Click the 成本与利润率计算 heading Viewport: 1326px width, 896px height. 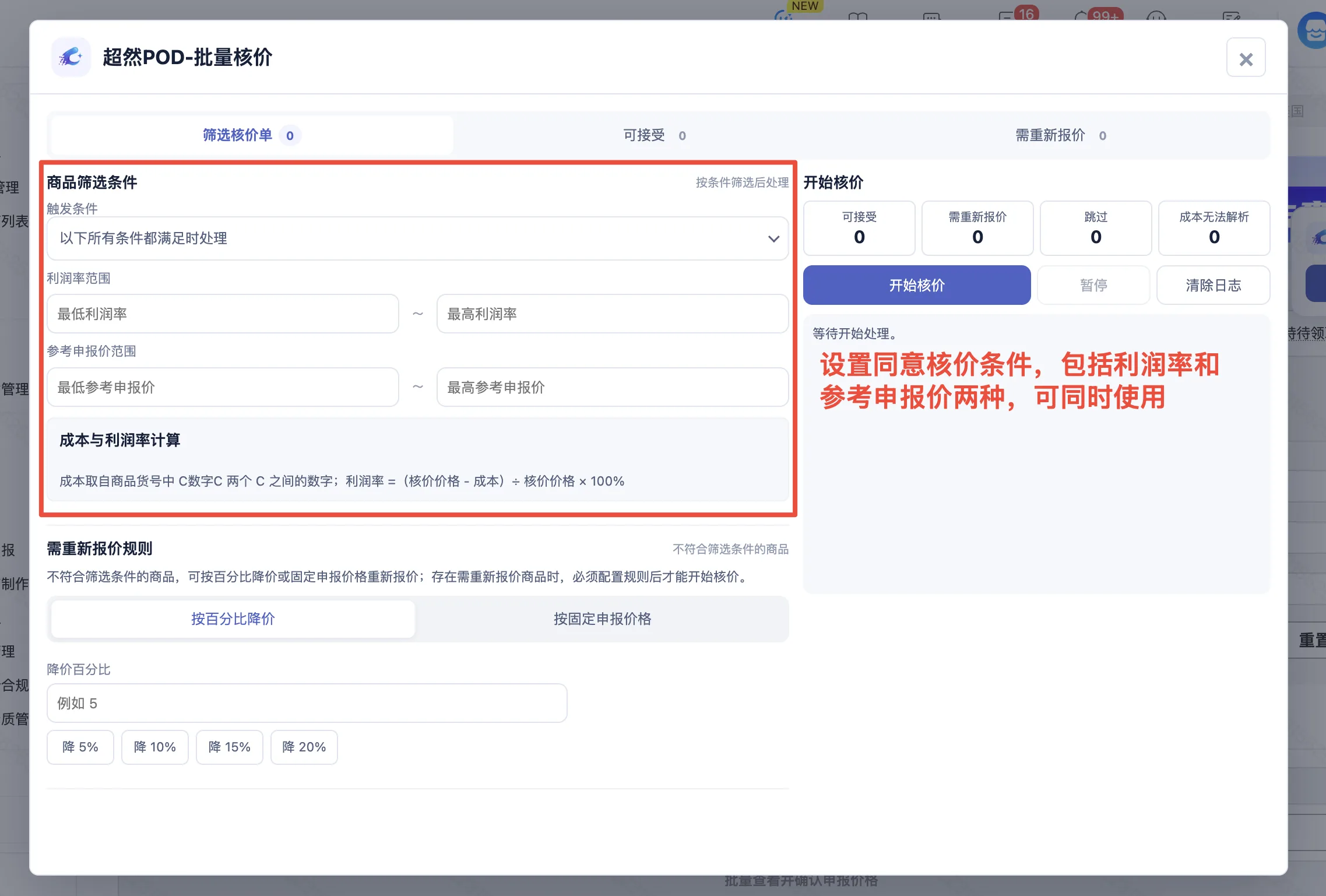[x=120, y=440]
